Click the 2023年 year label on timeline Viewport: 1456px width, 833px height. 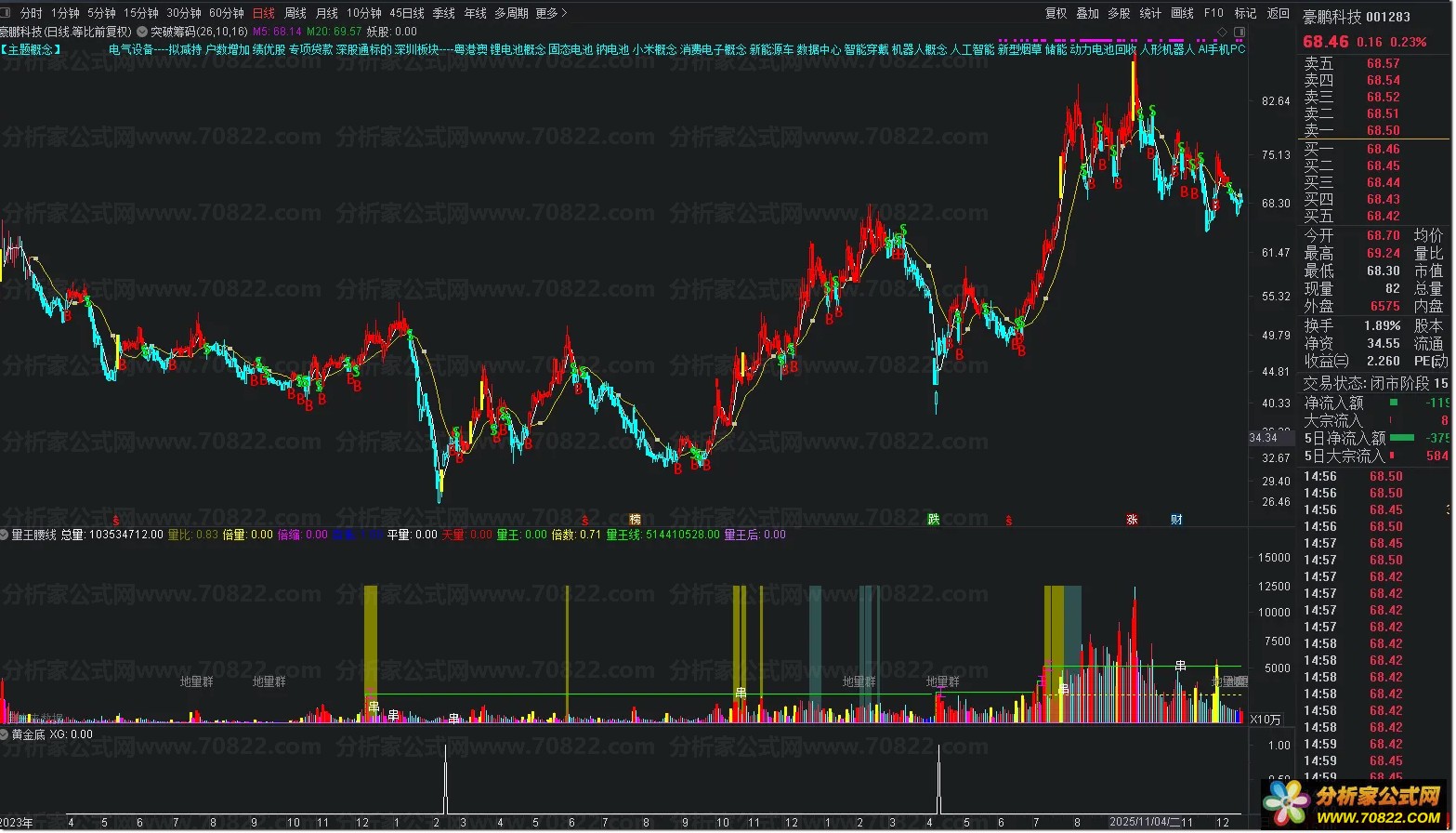[x=18, y=823]
